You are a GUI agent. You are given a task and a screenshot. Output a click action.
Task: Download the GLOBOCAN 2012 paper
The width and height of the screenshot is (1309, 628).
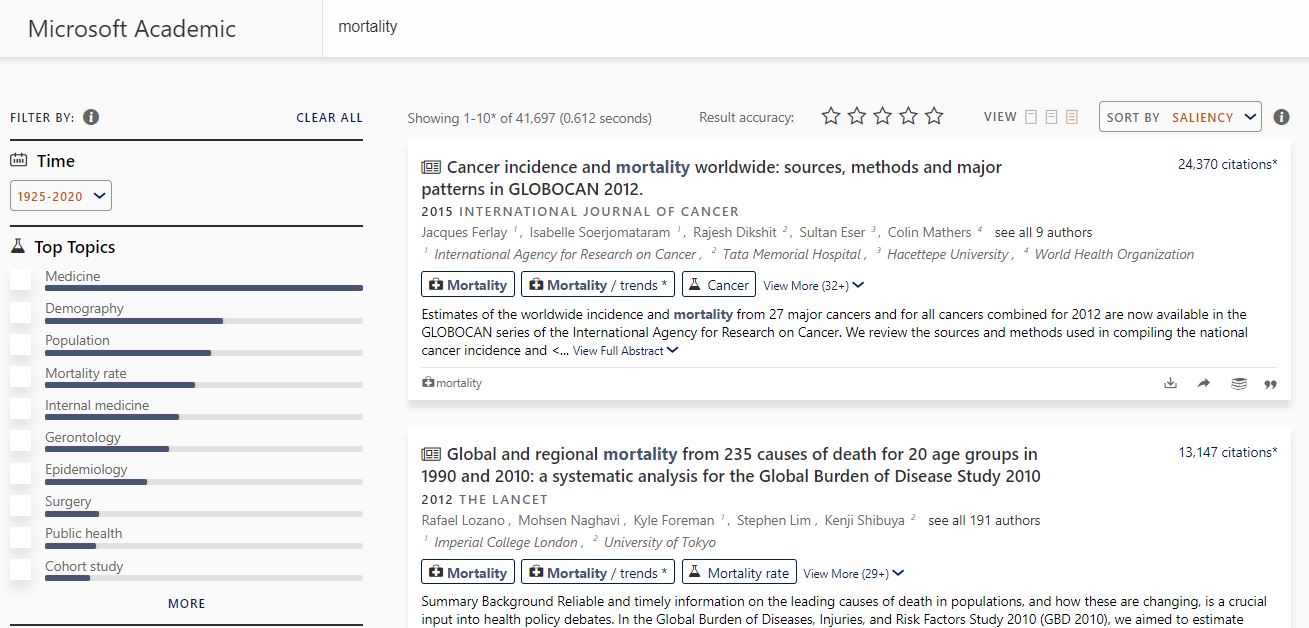[x=1170, y=383]
